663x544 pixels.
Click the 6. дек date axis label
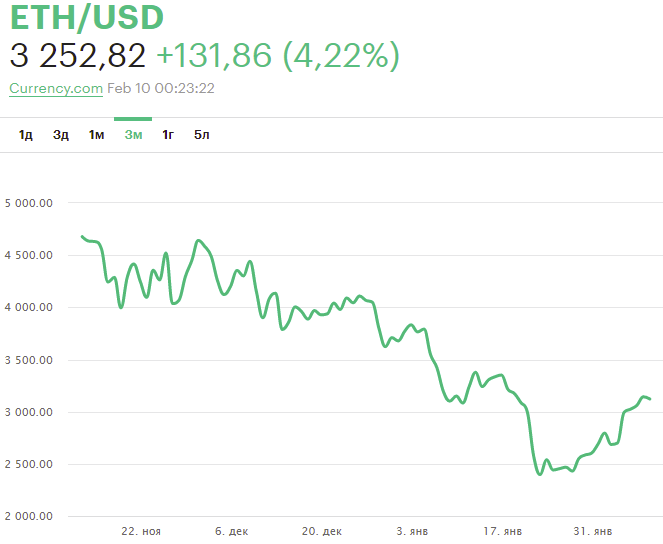pyautogui.click(x=232, y=531)
